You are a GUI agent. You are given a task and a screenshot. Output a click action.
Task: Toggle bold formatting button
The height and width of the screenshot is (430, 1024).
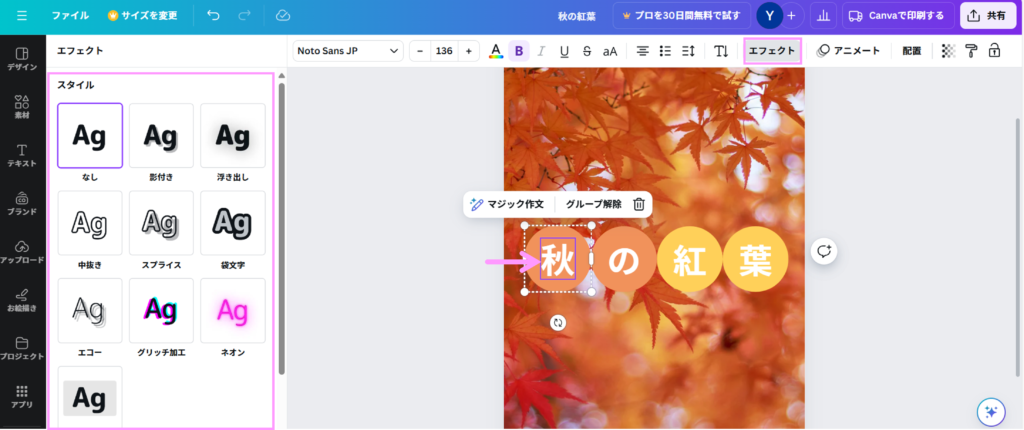(518, 51)
